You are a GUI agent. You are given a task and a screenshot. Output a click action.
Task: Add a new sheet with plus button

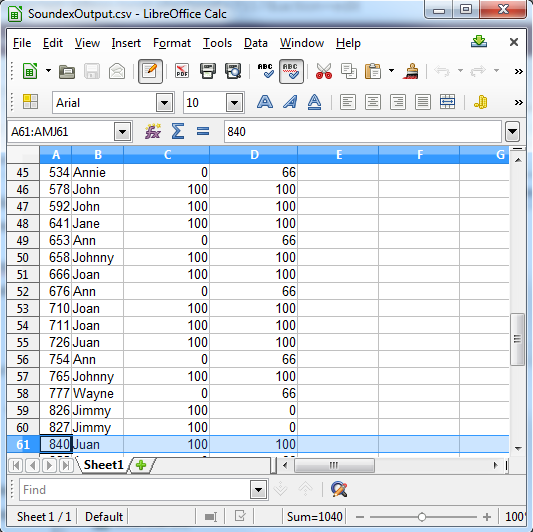(141, 465)
